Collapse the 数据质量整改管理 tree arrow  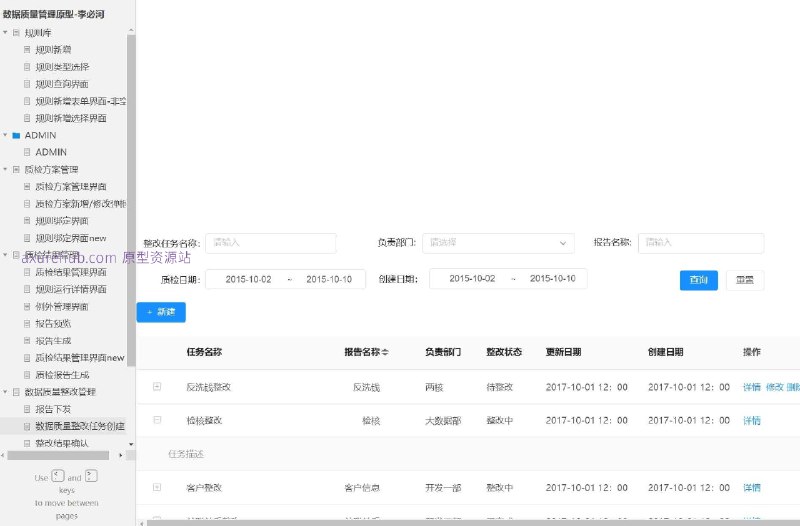[5, 392]
